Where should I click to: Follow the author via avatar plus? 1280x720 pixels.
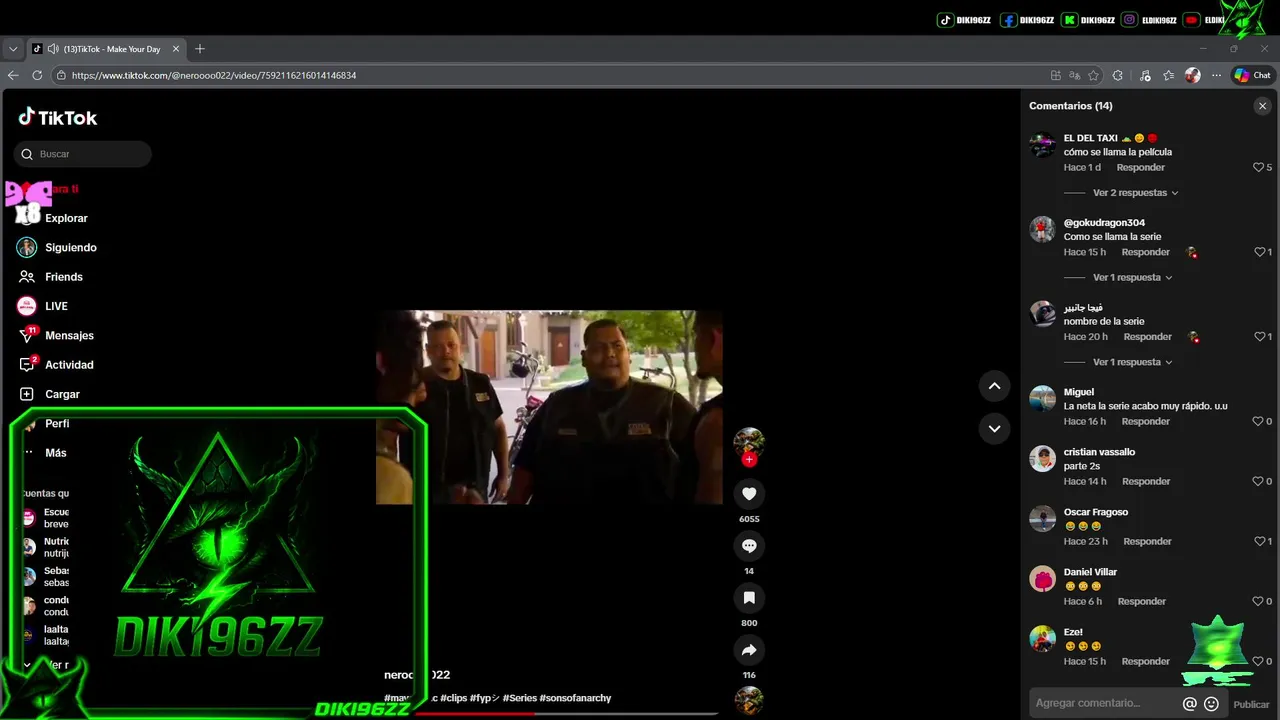(x=749, y=460)
